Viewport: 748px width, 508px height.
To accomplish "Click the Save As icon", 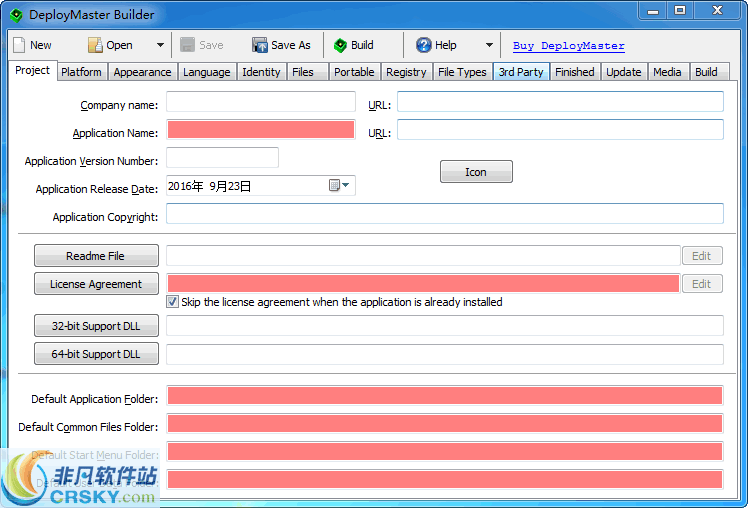I will click(260, 45).
